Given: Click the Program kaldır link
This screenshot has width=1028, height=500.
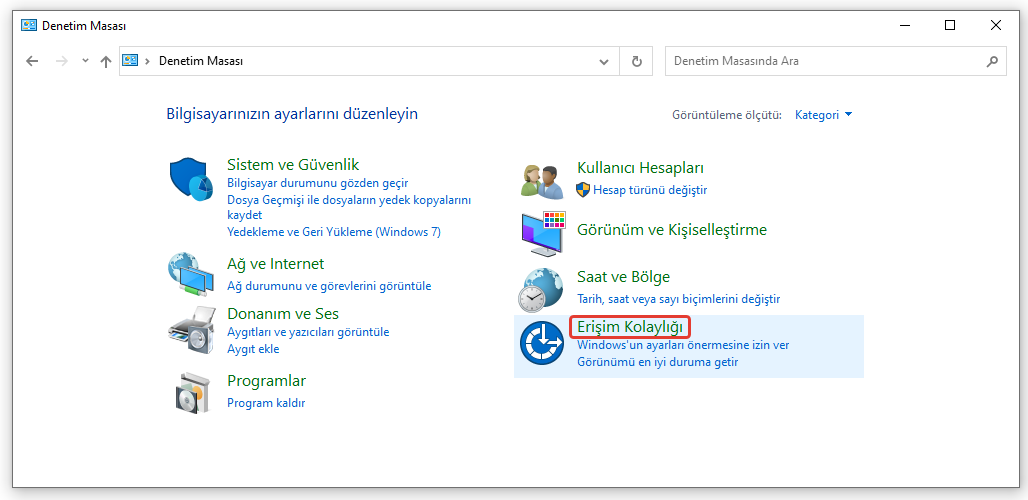Looking at the screenshot, I should [x=266, y=403].
